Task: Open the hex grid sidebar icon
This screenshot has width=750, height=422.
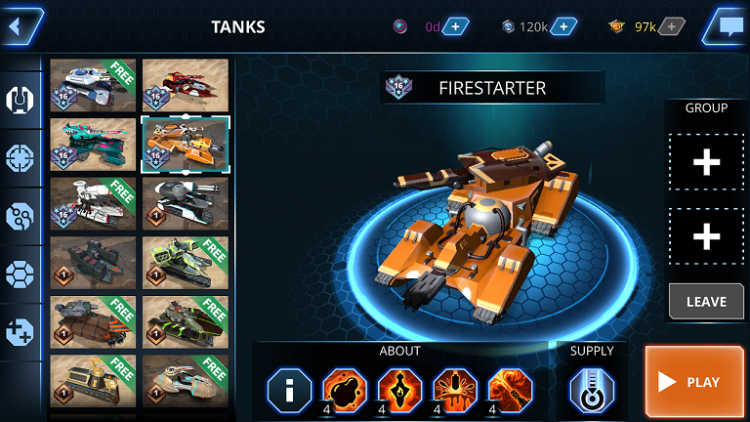Action: pos(20,274)
